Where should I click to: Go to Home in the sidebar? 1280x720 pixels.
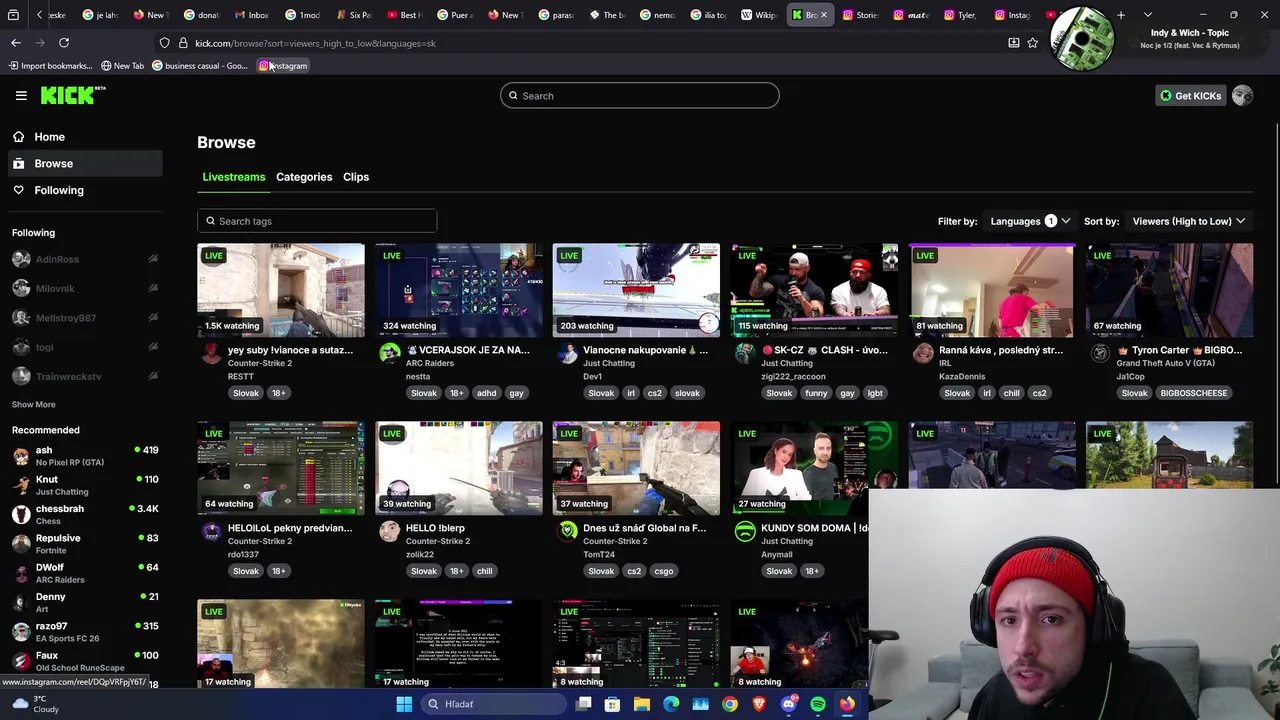point(85,137)
